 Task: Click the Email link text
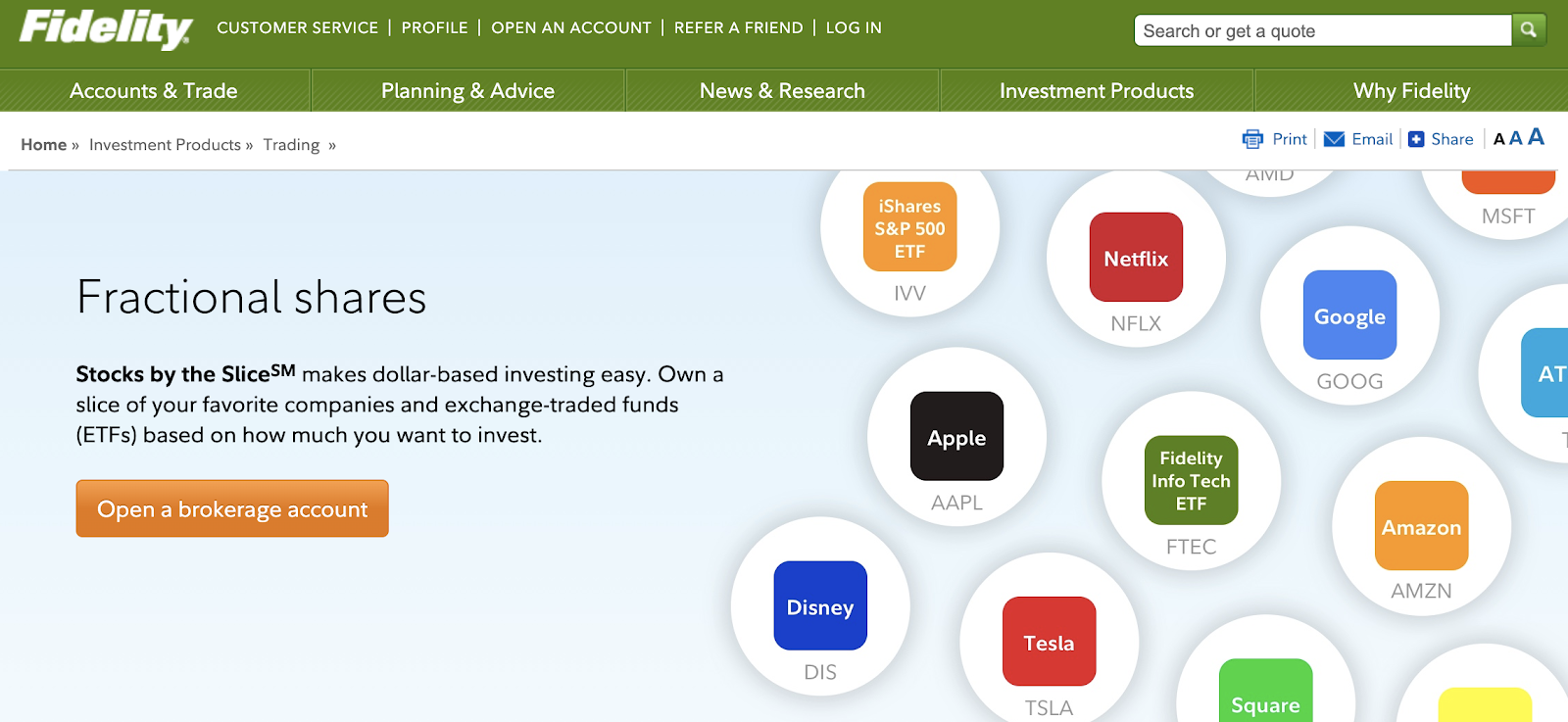(x=1372, y=139)
